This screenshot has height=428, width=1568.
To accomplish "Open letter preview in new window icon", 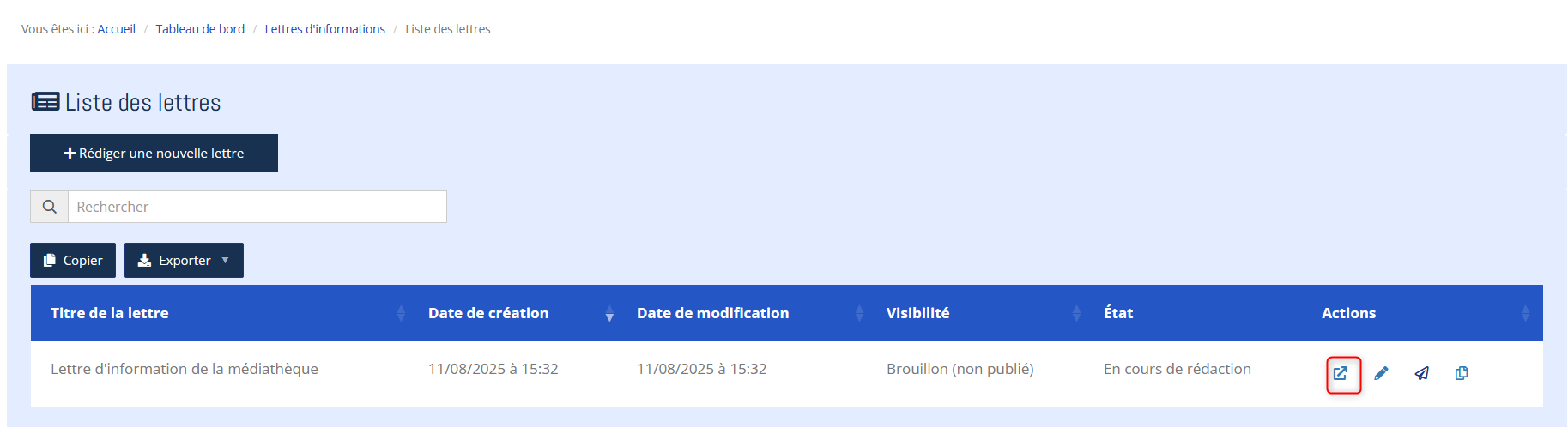I will 1341,373.
